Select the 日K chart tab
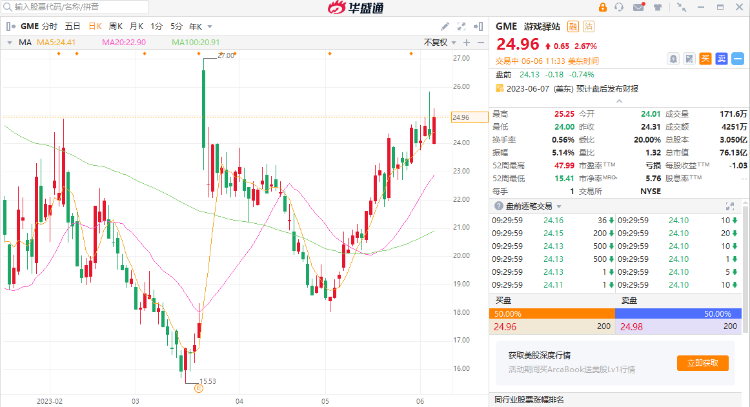The width and height of the screenshot is (750, 407). click(x=95, y=26)
